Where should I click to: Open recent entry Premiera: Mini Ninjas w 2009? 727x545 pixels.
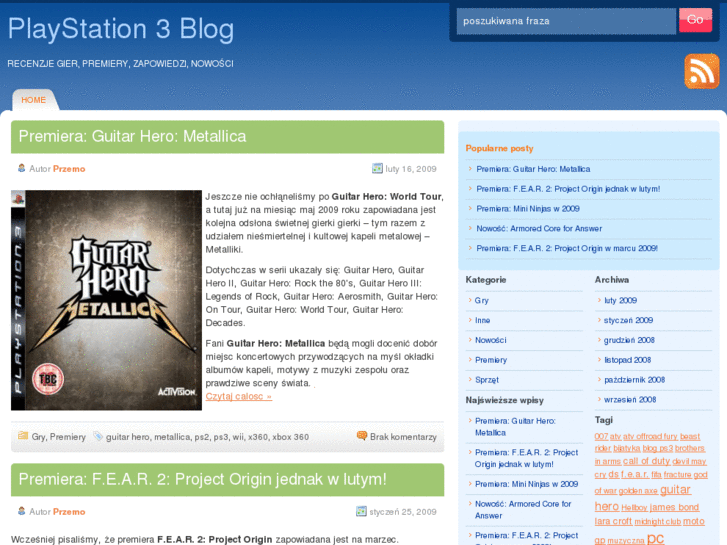pyautogui.click(x=526, y=484)
